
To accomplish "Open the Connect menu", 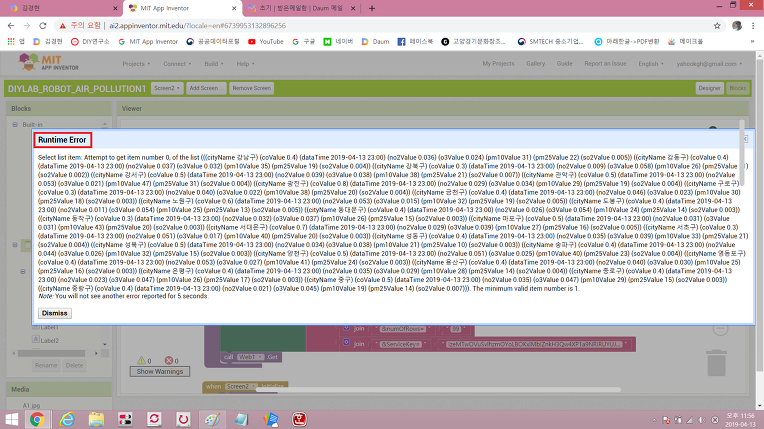I will pyautogui.click(x=177, y=64).
